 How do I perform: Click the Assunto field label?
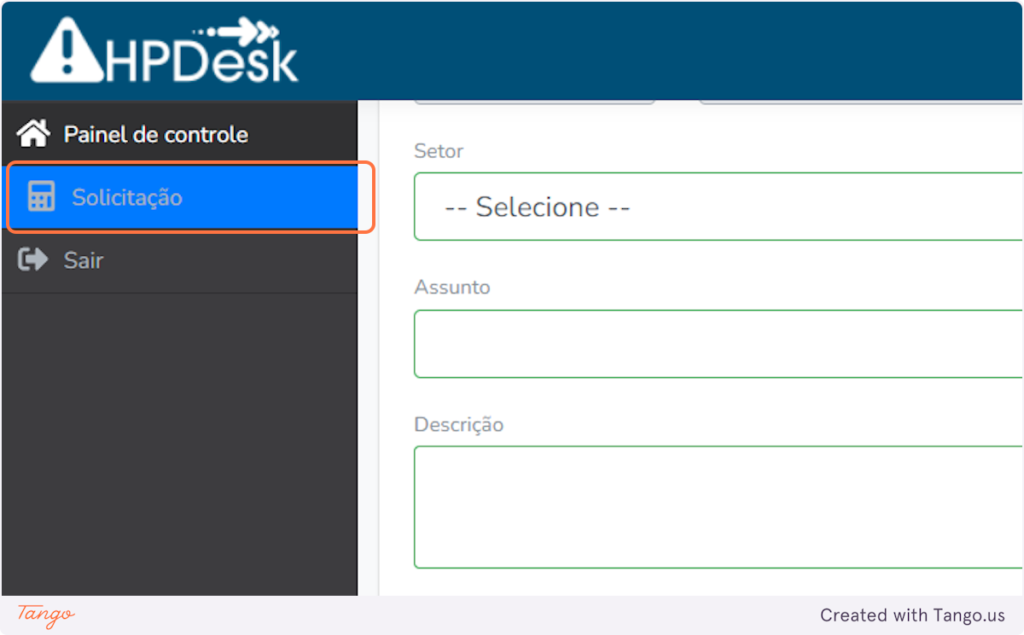click(x=452, y=287)
